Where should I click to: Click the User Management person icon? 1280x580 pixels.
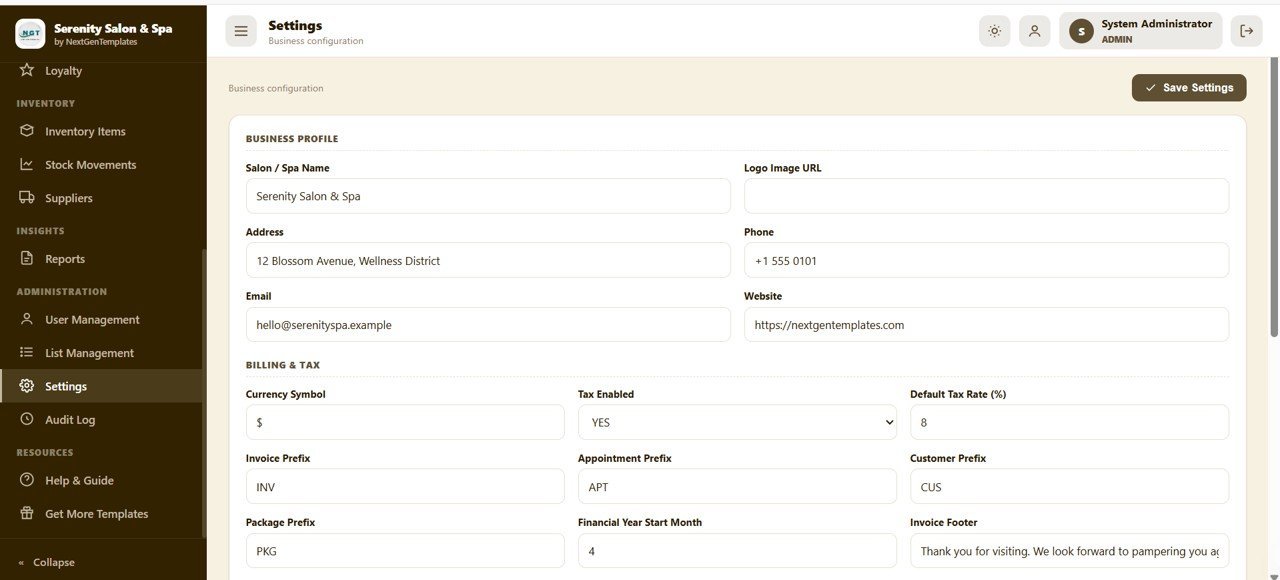coord(27,319)
